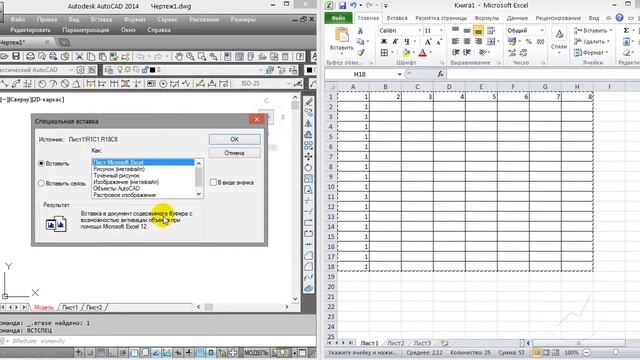This screenshot has width=640, height=360.
Task: Apply bold (Ж) formatting in Excel
Action: click(x=384, y=41)
